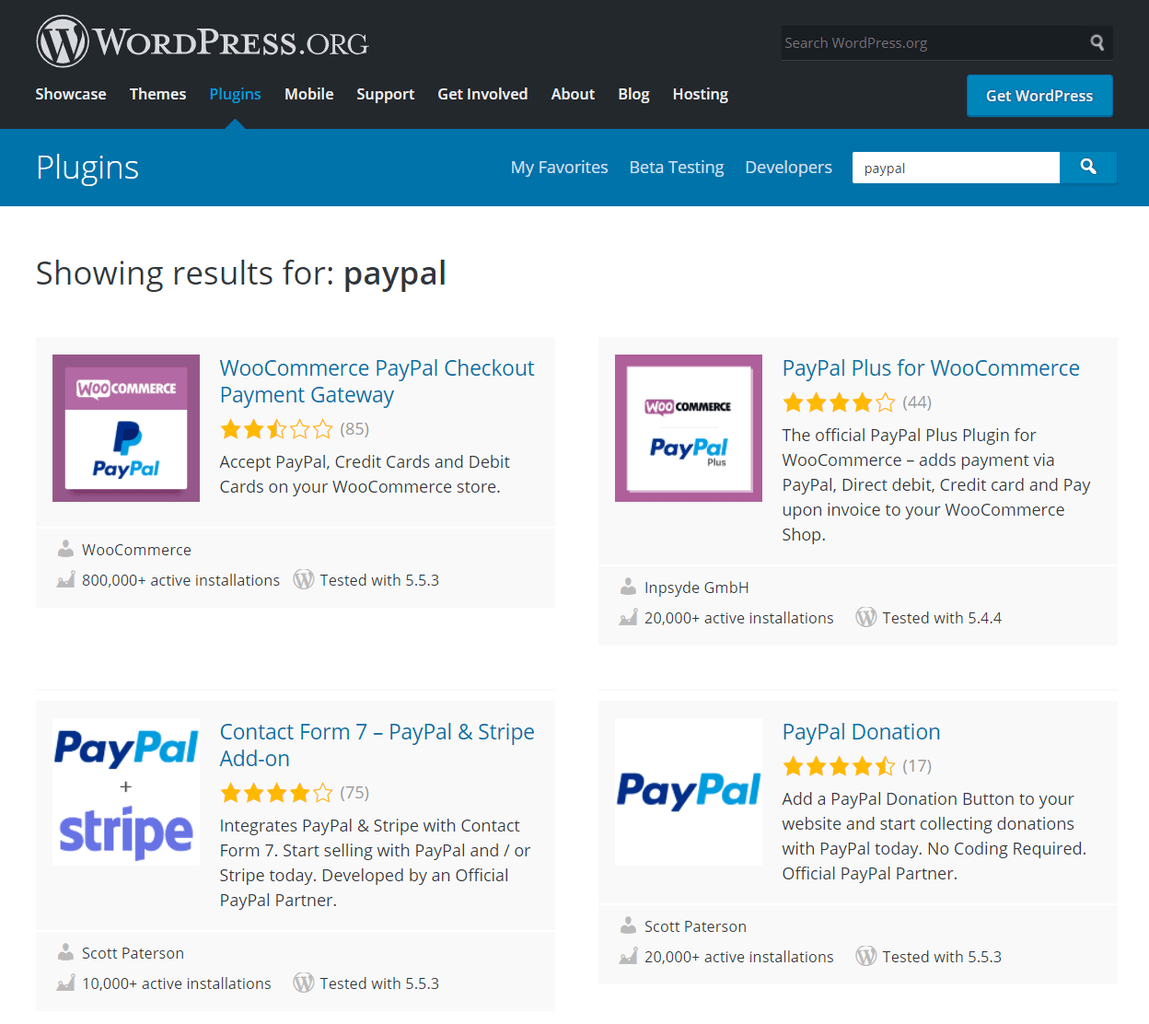Click the person icon next to Scott Paterson
This screenshot has height=1024, width=1149.
coord(65,953)
